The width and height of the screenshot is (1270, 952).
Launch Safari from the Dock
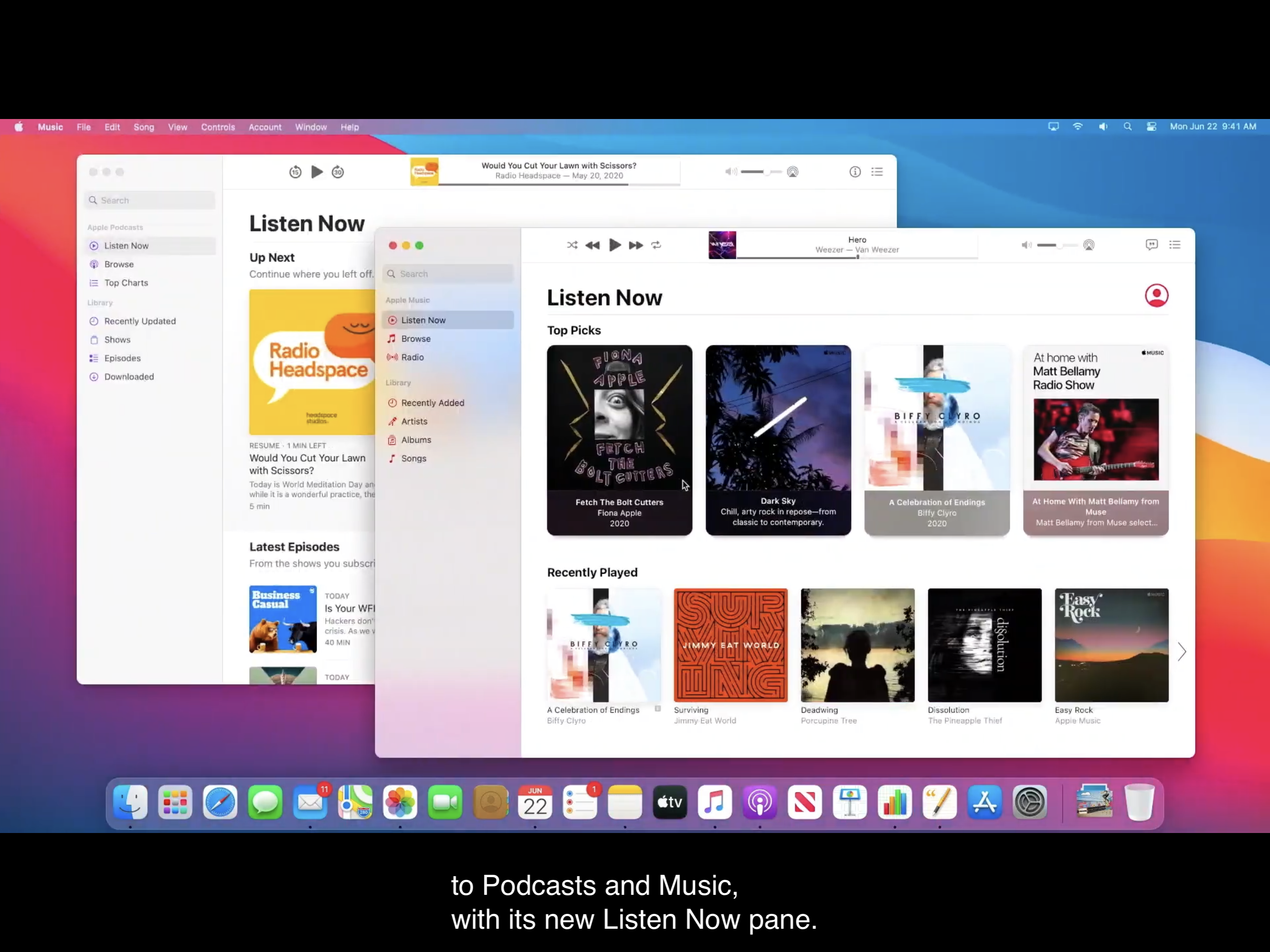(220, 801)
